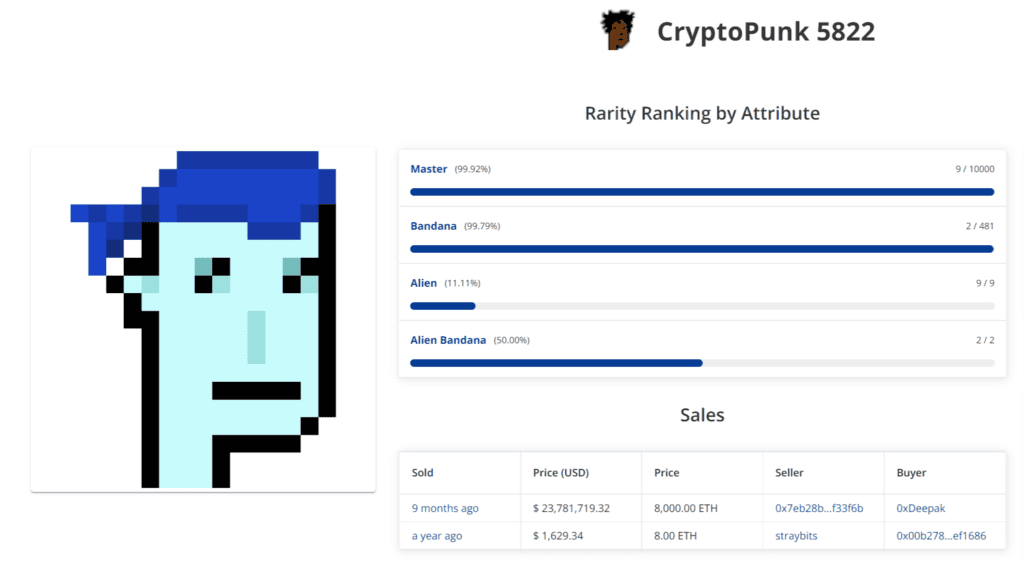The image size is (1024, 562).
Task: Click the Seller column header
Action: [x=789, y=473]
